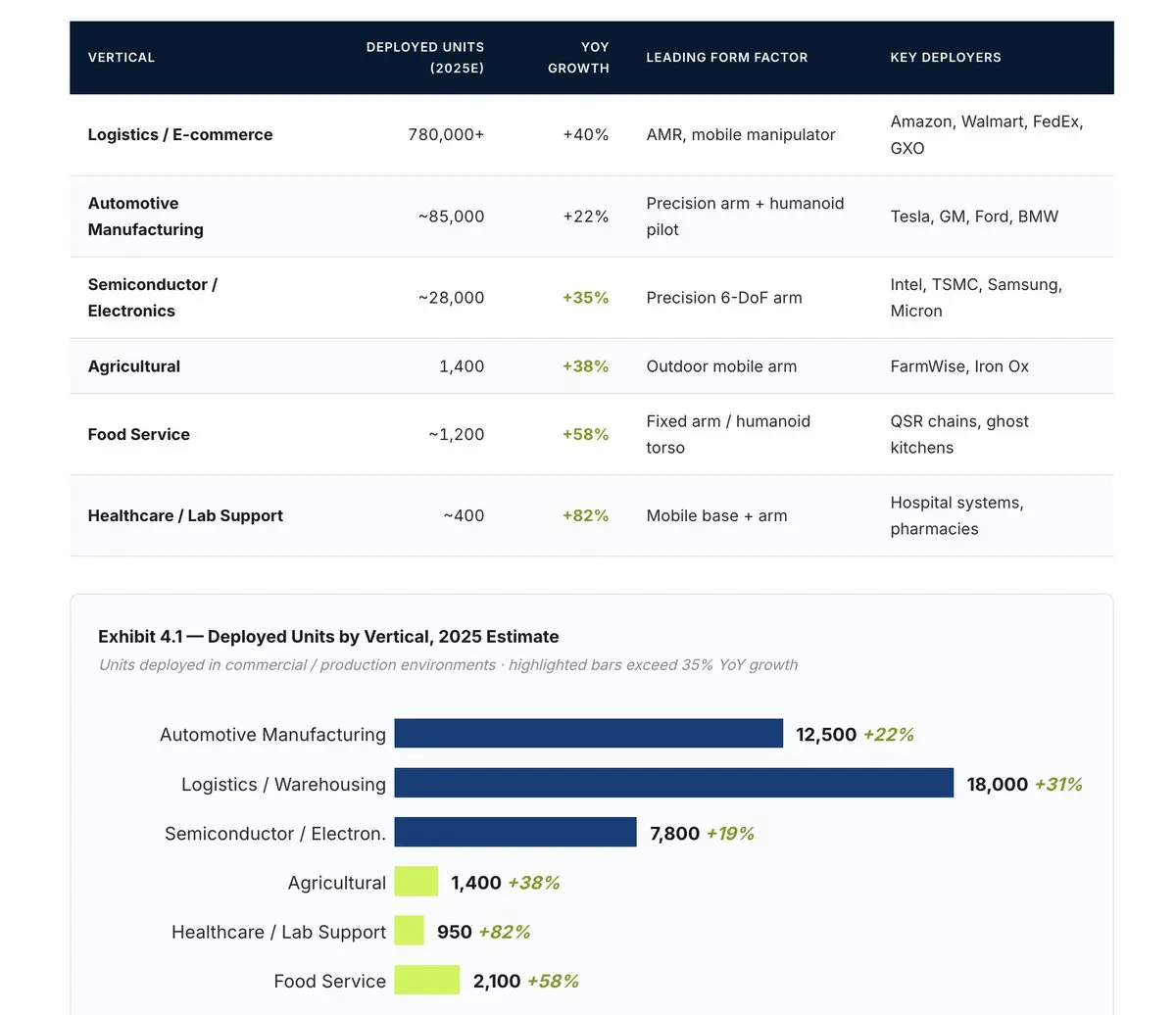Click the Food Service lime chart bar
The height and width of the screenshot is (1015, 1176).
click(427, 980)
